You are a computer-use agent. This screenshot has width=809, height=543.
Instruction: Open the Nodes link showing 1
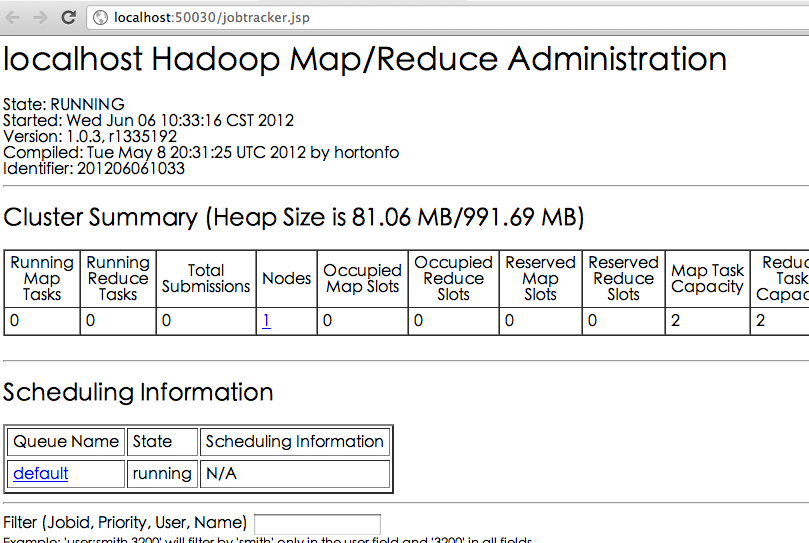tap(266, 321)
